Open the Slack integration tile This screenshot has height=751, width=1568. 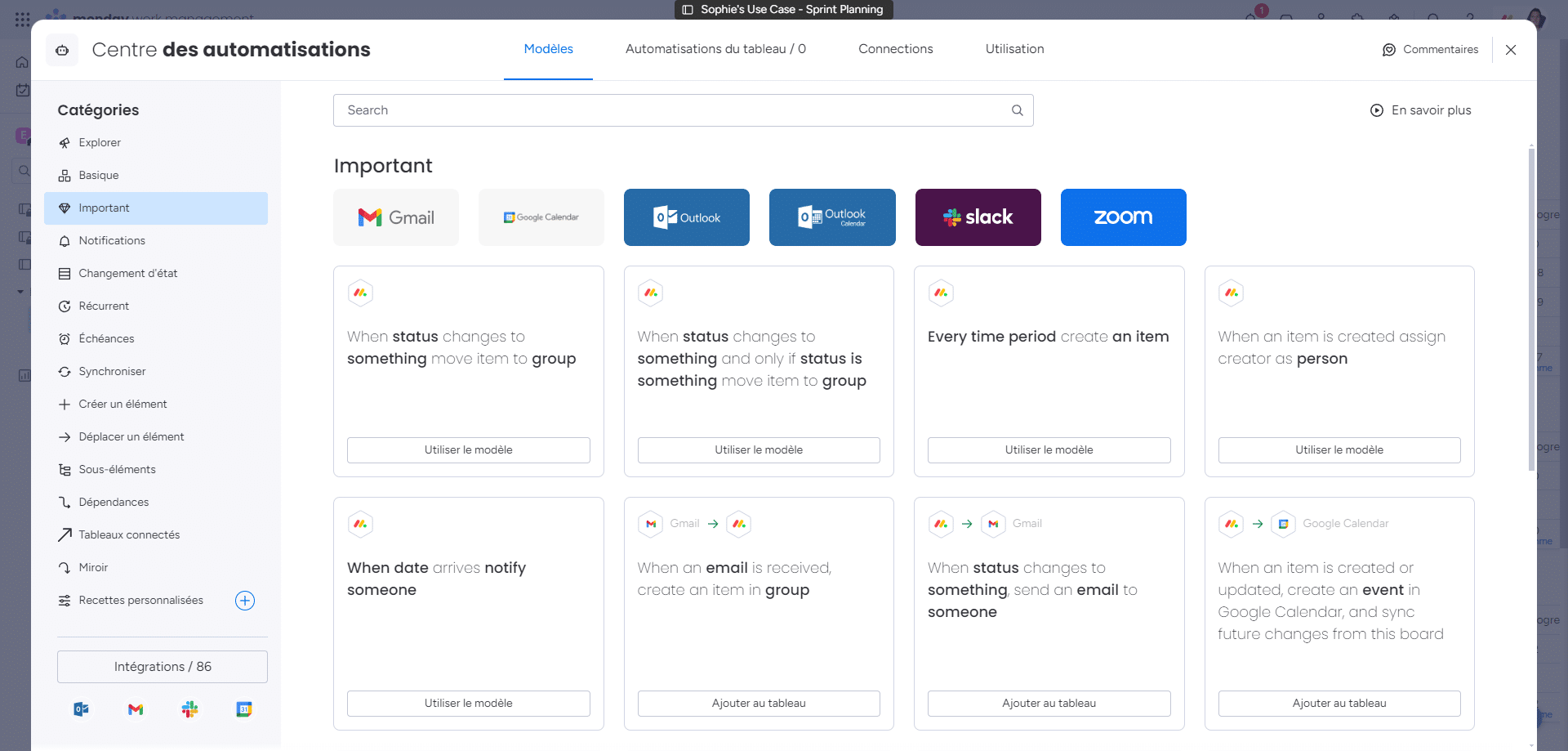click(x=978, y=217)
